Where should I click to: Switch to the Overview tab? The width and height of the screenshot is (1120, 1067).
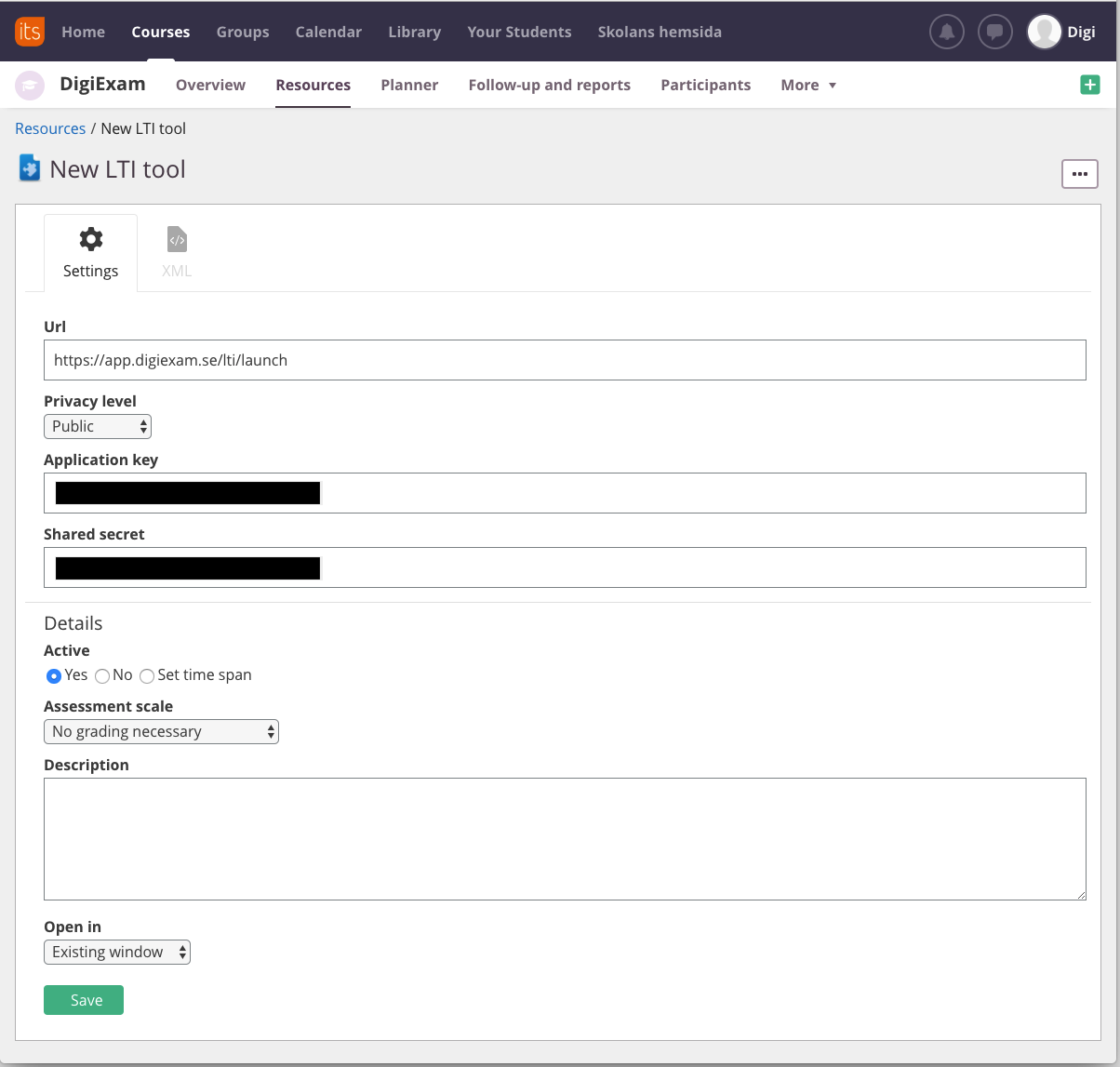[211, 85]
